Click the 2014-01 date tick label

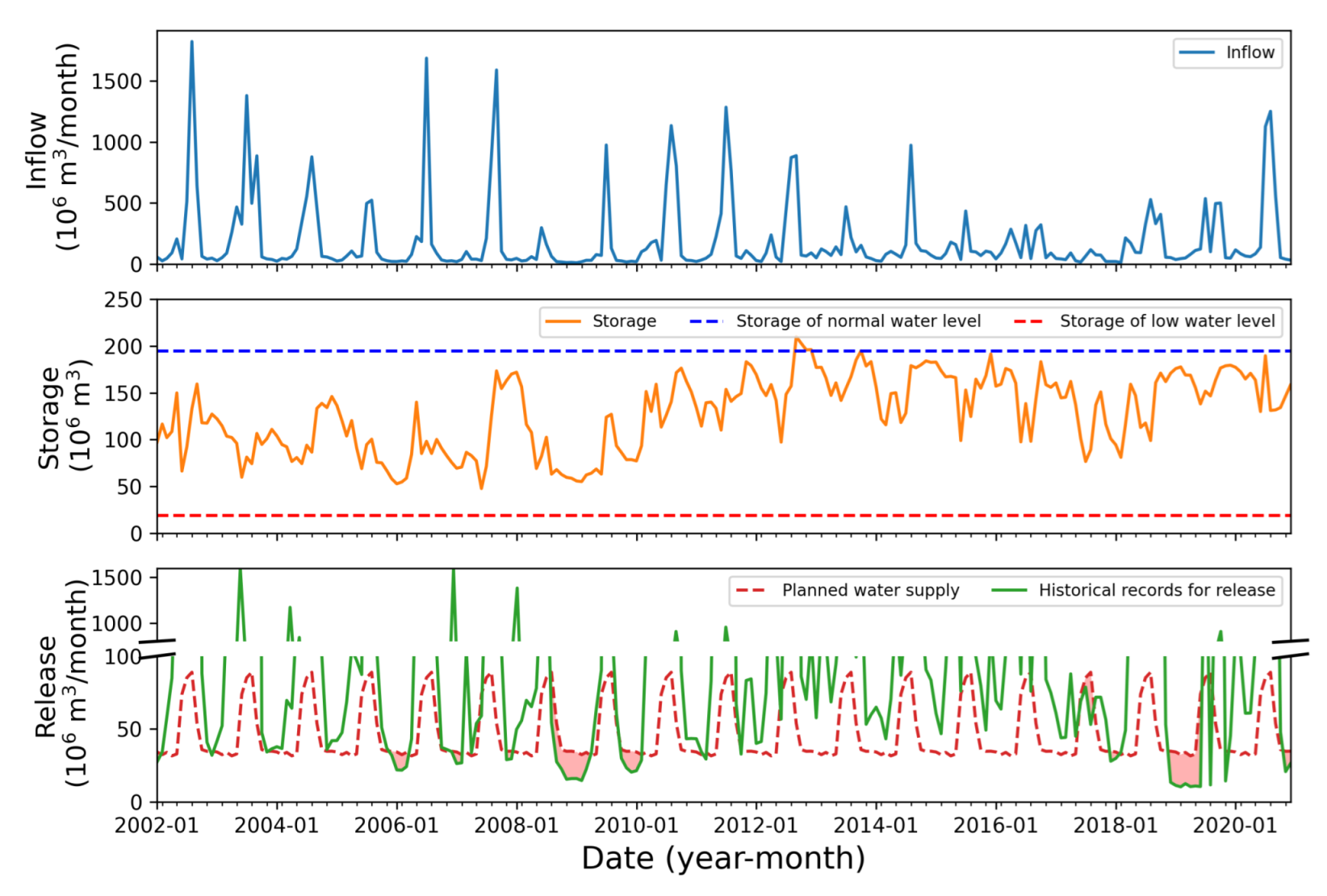(x=876, y=826)
